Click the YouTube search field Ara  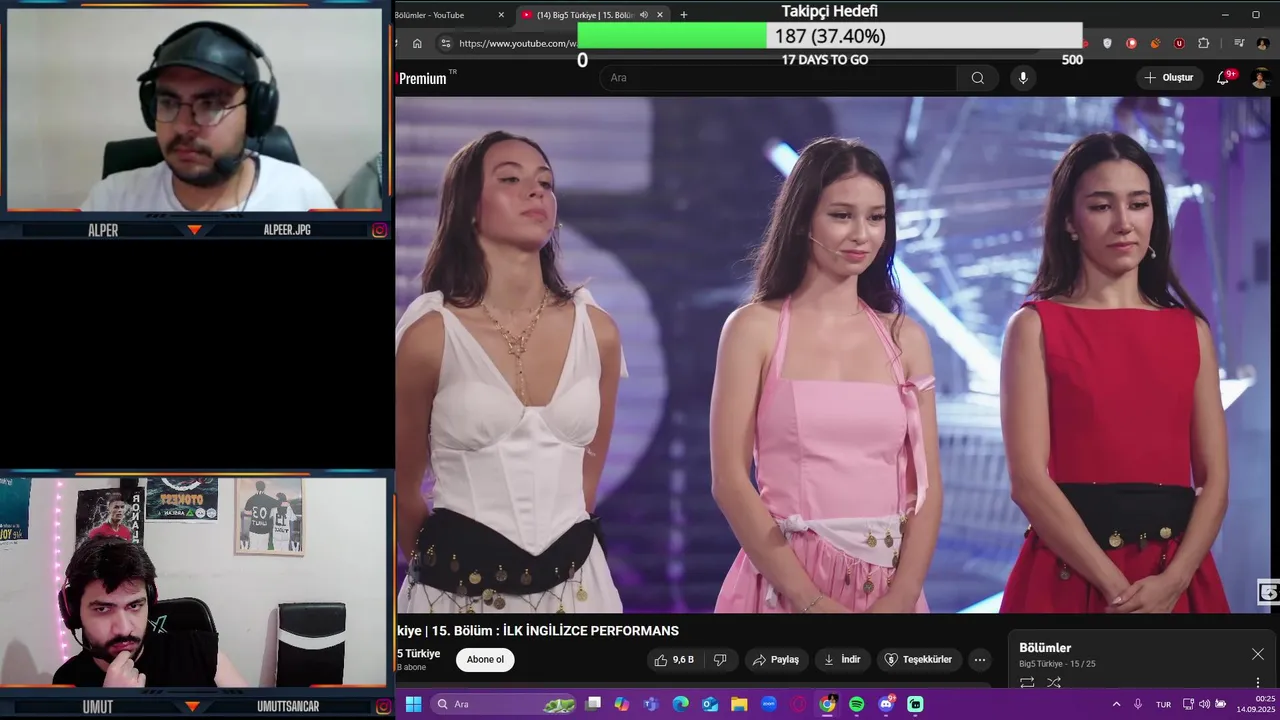778,78
